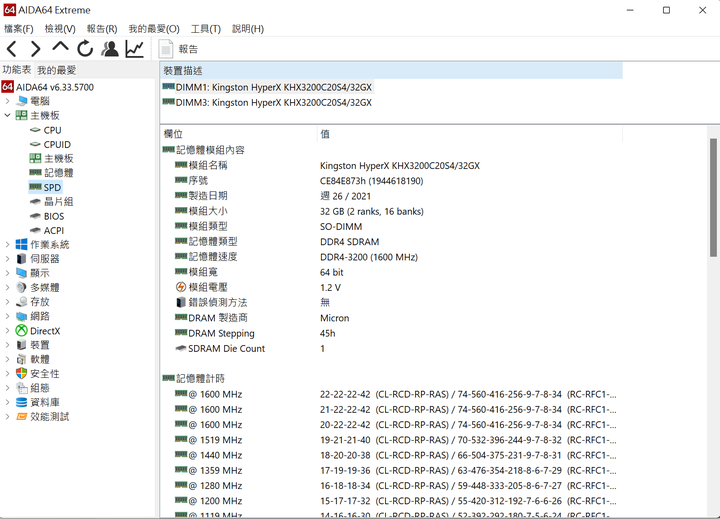The image size is (720, 519).
Task: Click the 網路 network icon entry
Action: (22, 316)
